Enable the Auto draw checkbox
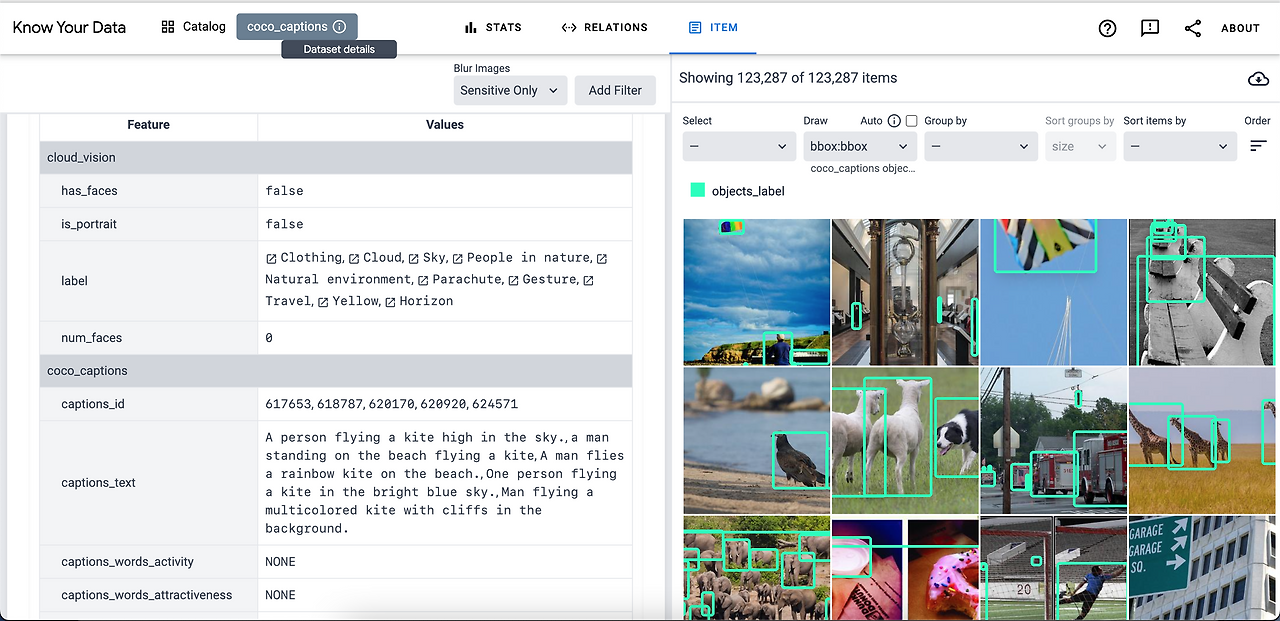1280x621 pixels. (911, 121)
